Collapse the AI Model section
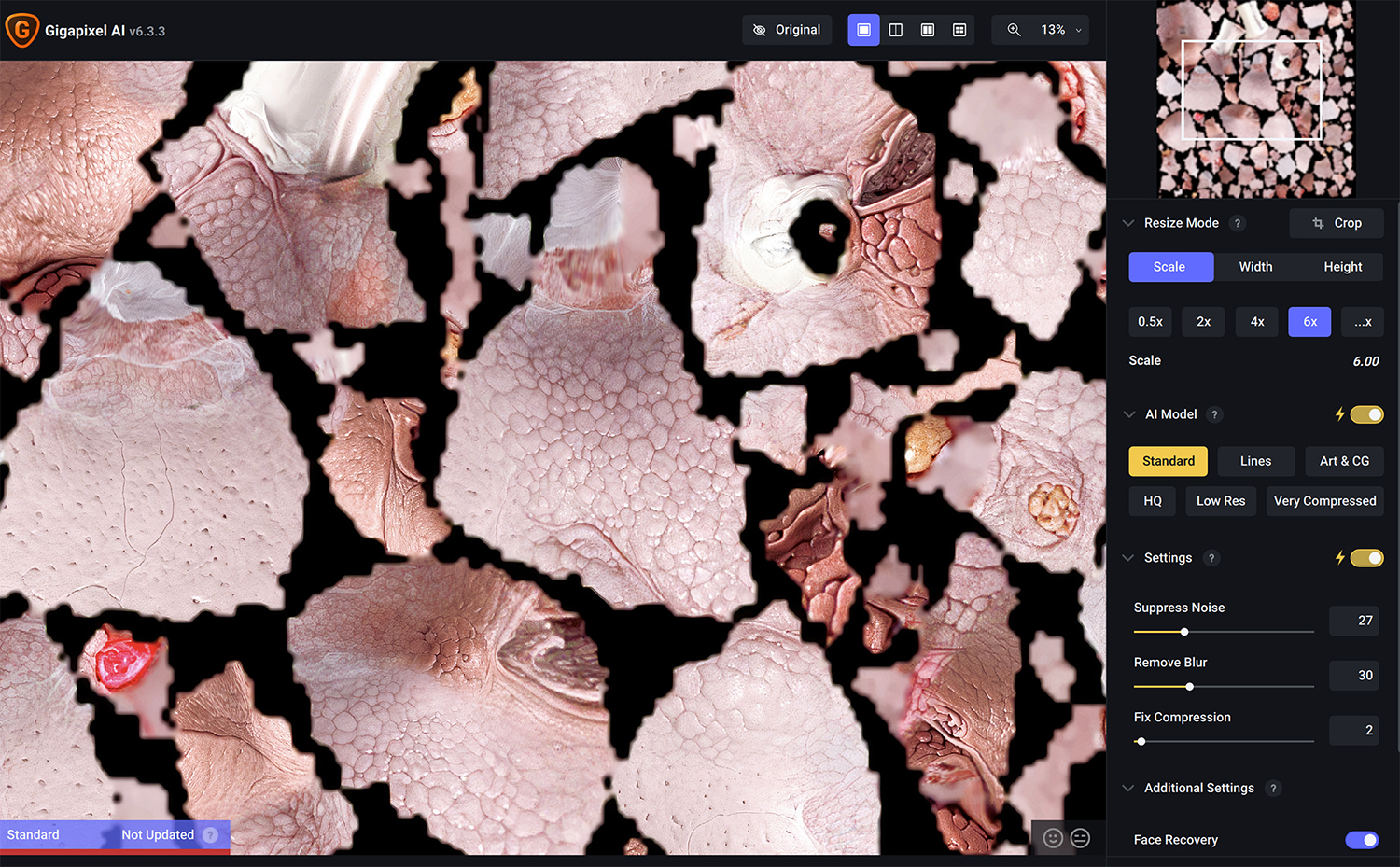This screenshot has width=1400, height=867. [x=1128, y=414]
